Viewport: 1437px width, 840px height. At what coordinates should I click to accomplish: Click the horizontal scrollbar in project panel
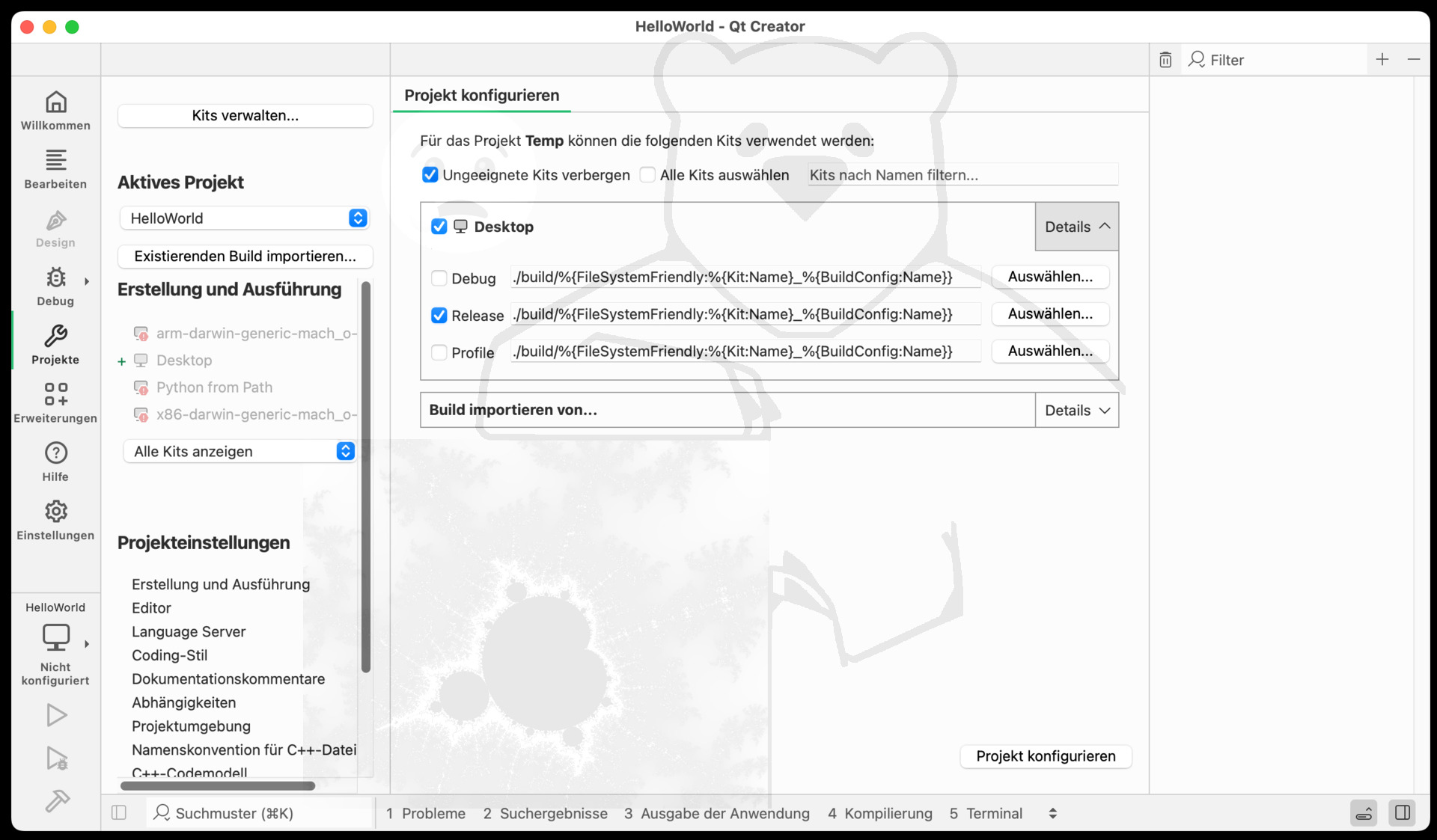(218, 785)
